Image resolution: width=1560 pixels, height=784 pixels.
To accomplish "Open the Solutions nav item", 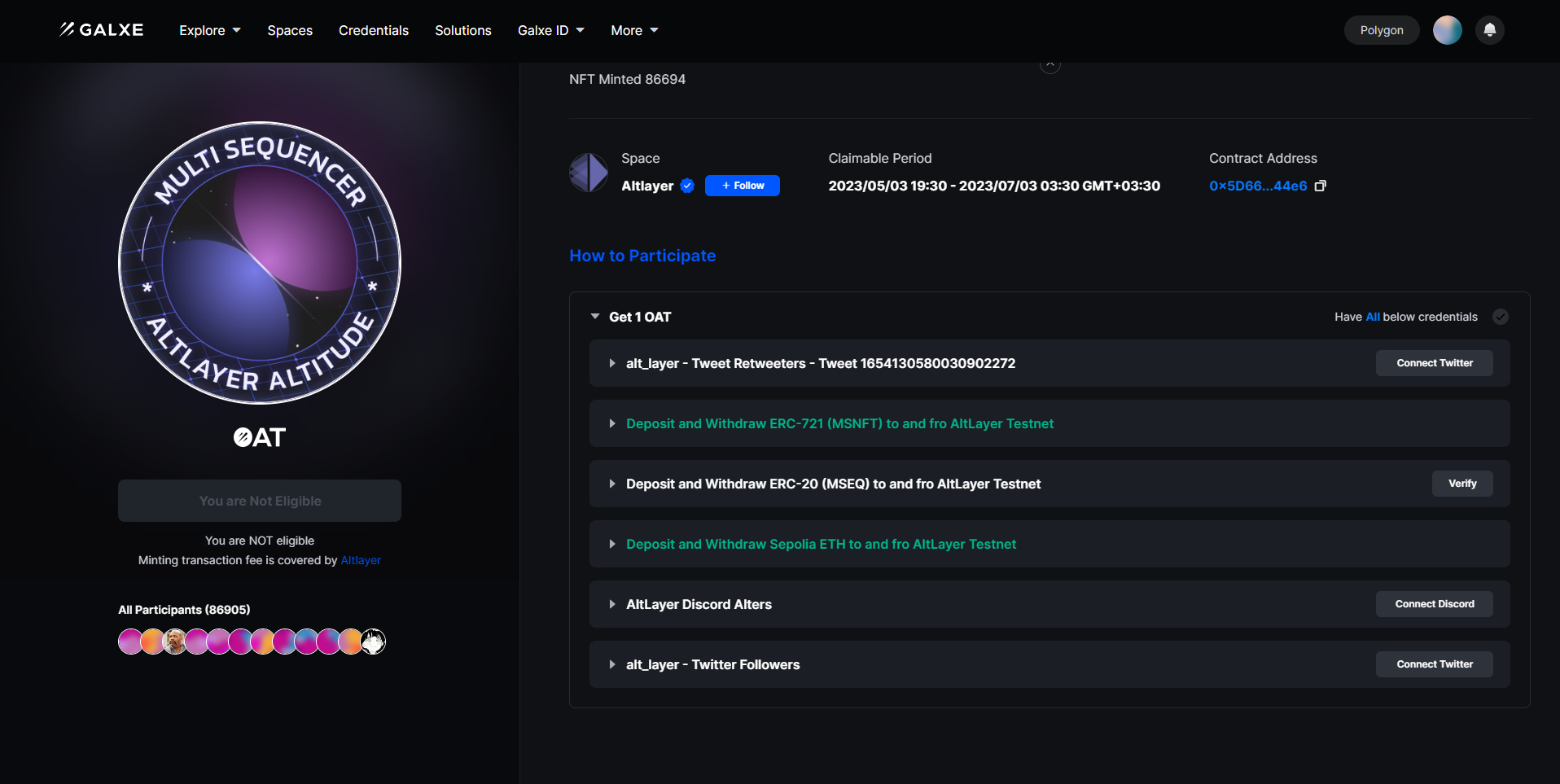I will (463, 30).
